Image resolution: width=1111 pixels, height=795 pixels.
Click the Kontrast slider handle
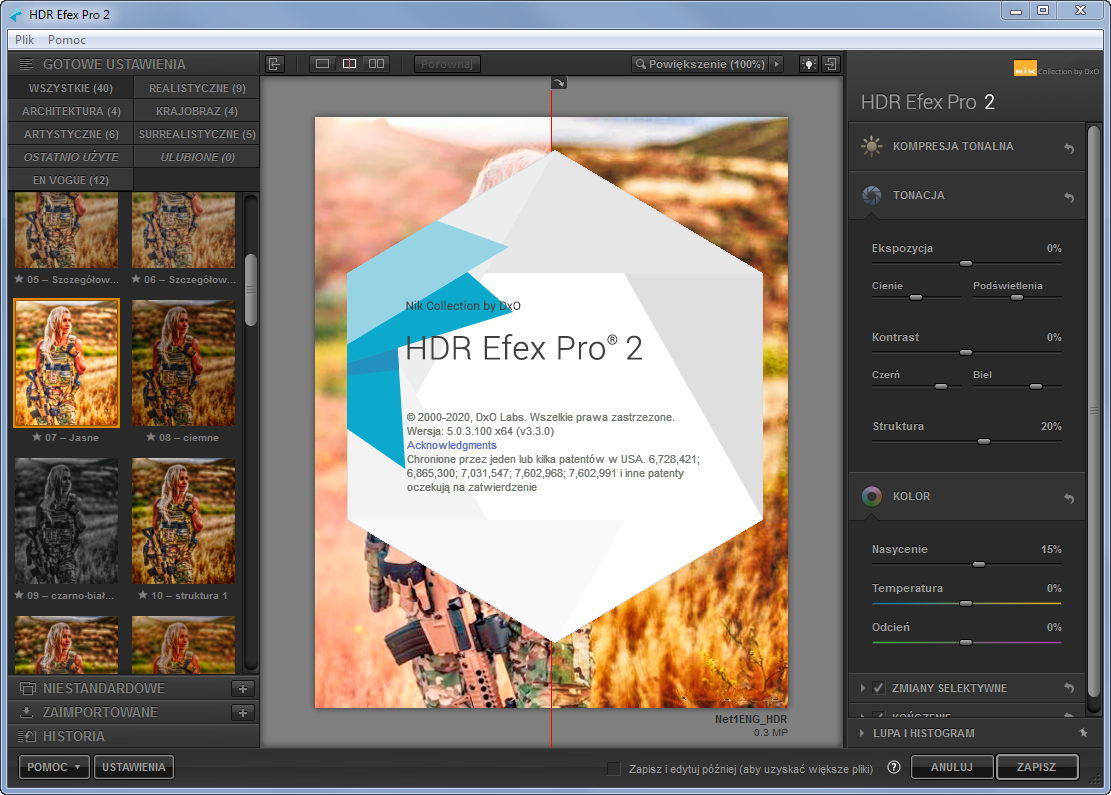click(x=966, y=351)
